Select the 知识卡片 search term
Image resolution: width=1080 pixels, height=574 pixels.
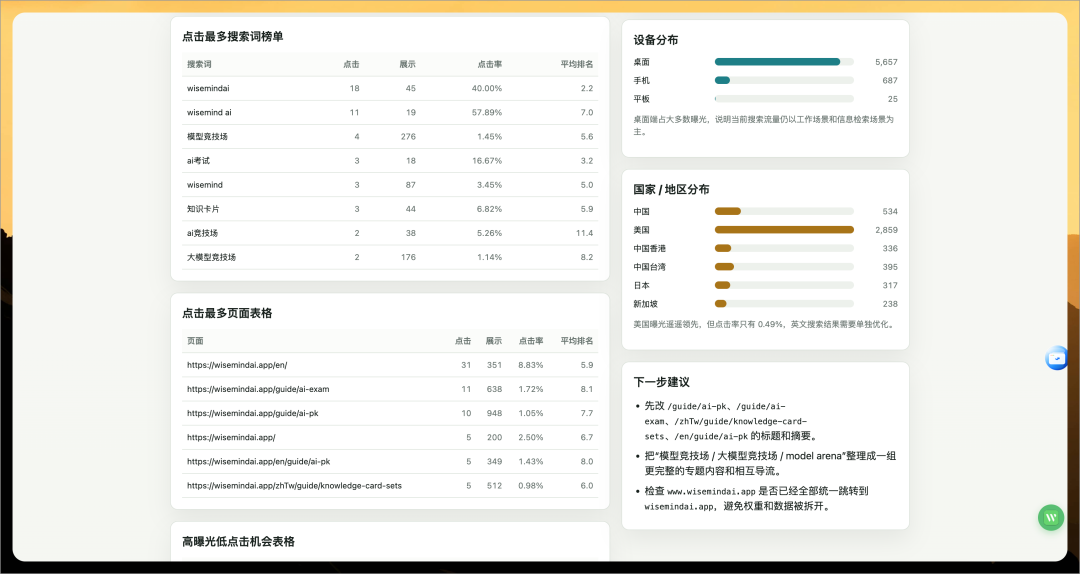click(202, 209)
